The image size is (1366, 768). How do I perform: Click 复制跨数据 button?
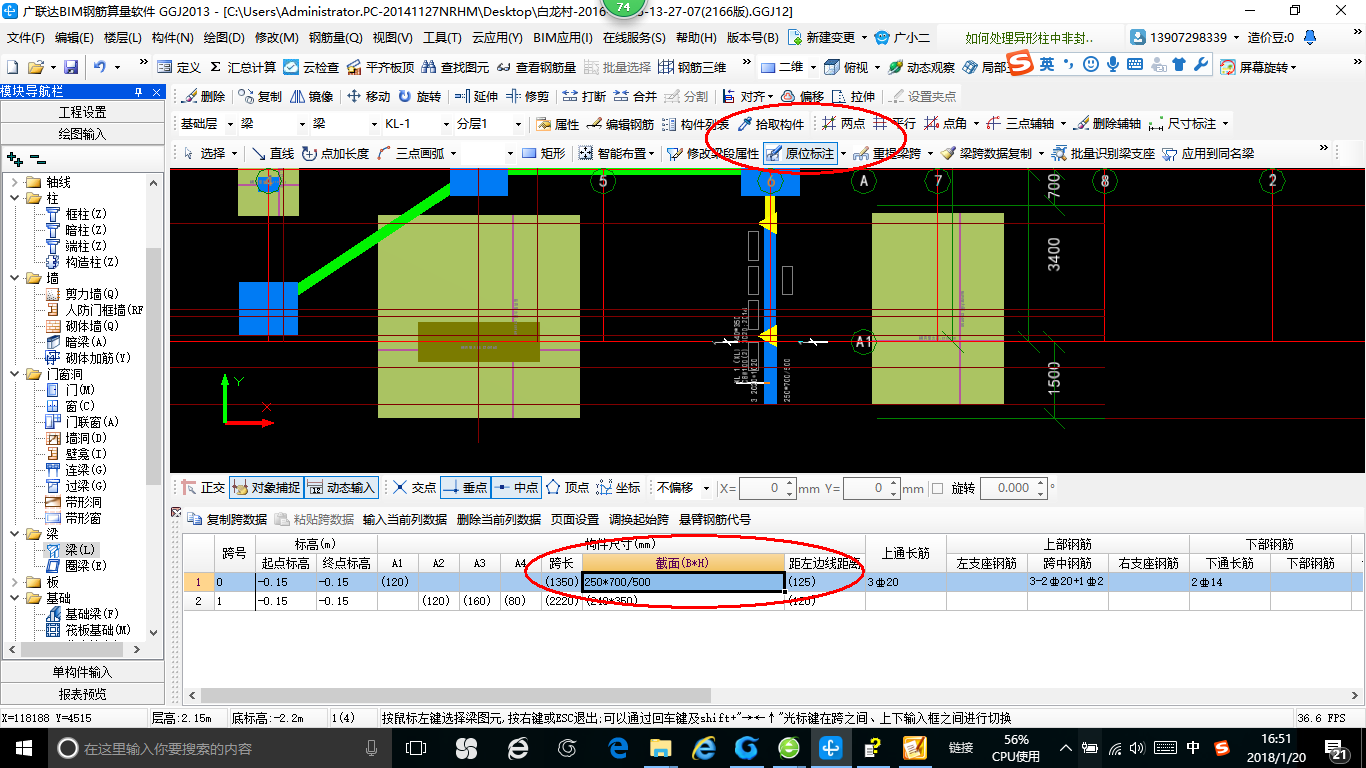tap(228, 519)
